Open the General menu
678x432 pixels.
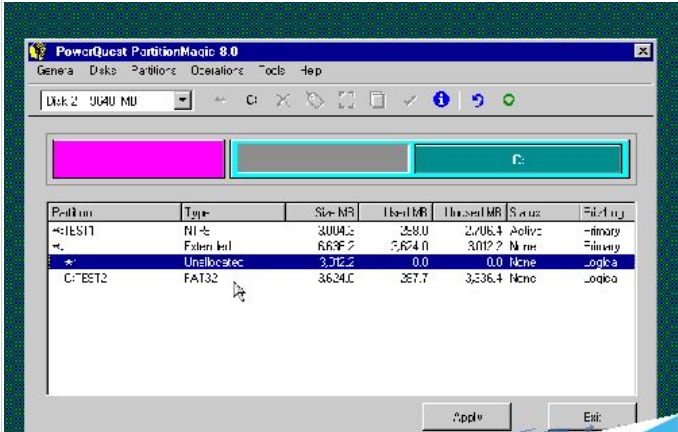point(56,70)
